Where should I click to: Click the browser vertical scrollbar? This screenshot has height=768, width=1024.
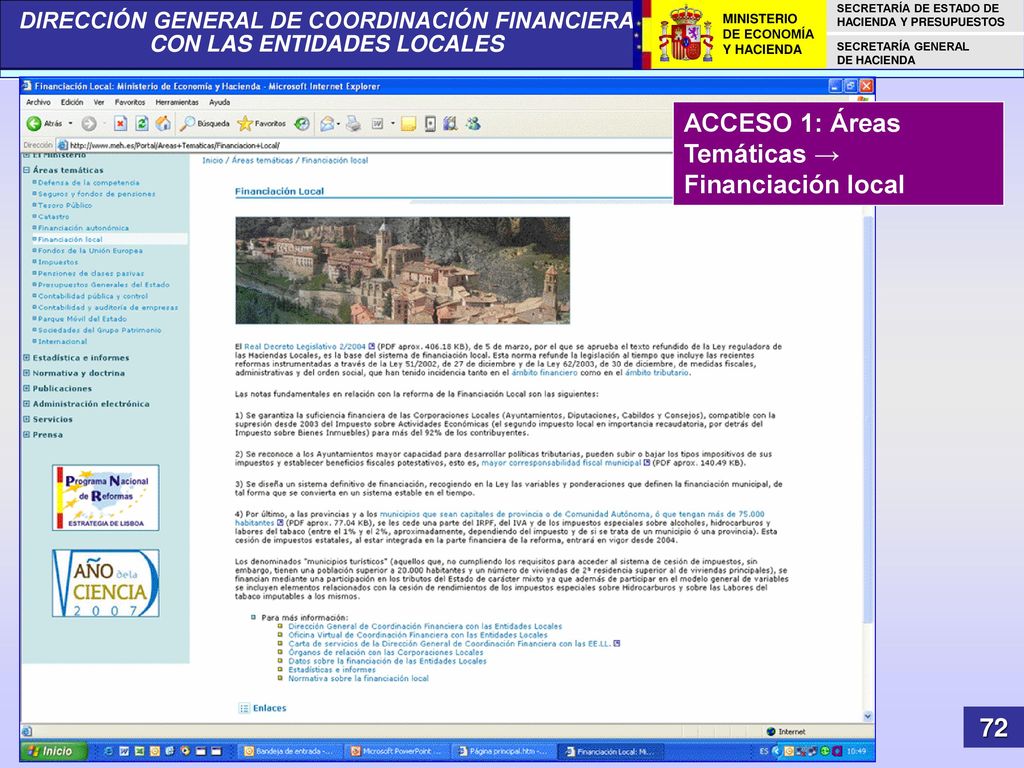(868, 418)
